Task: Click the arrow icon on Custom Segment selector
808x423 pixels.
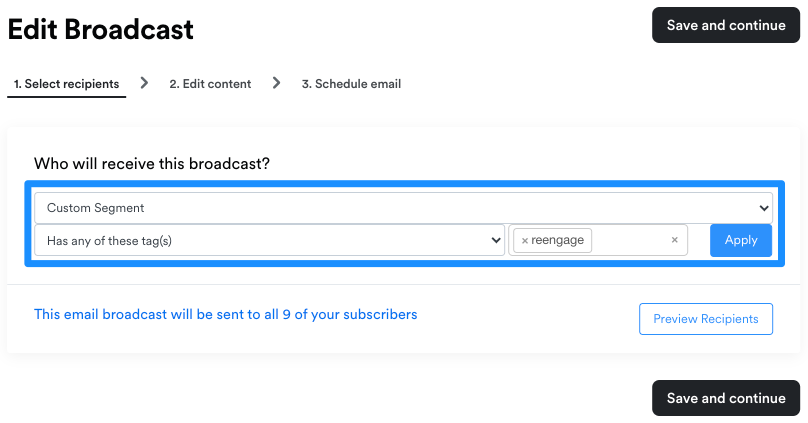Action: [764, 208]
